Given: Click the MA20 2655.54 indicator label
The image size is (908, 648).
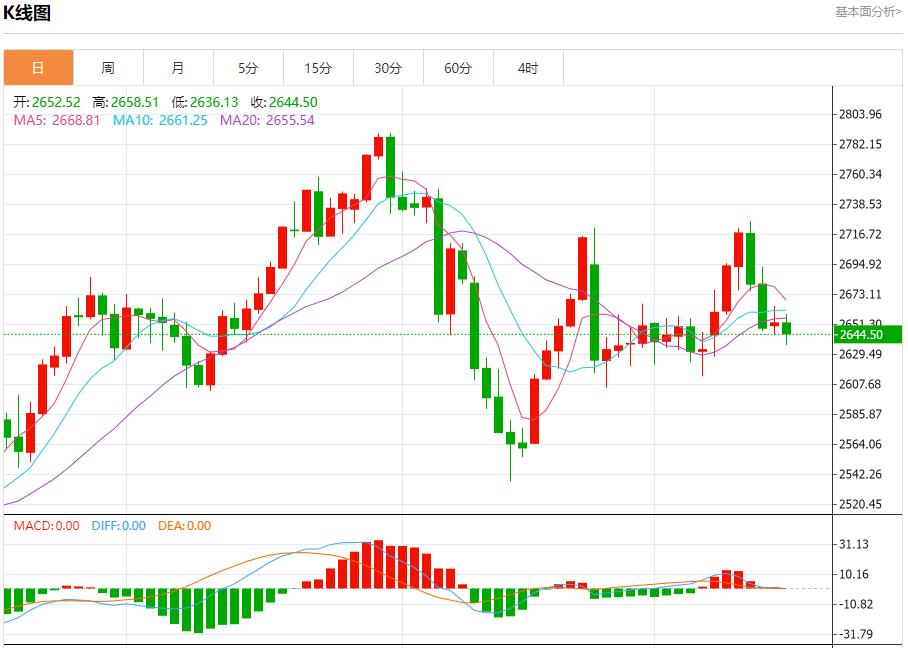Looking at the screenshot, I should click(267, 120).
